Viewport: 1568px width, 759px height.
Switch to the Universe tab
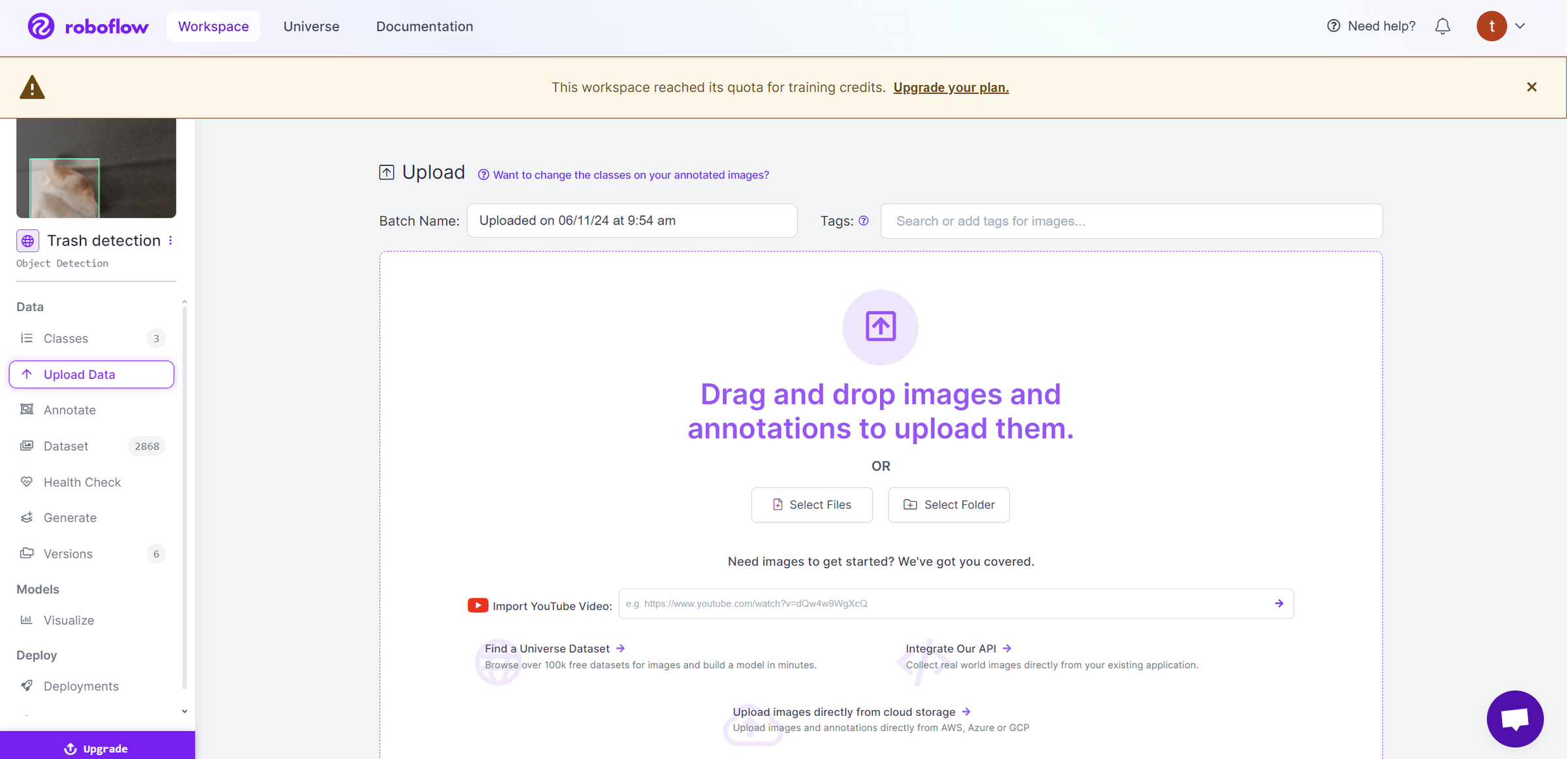point(311,26)
